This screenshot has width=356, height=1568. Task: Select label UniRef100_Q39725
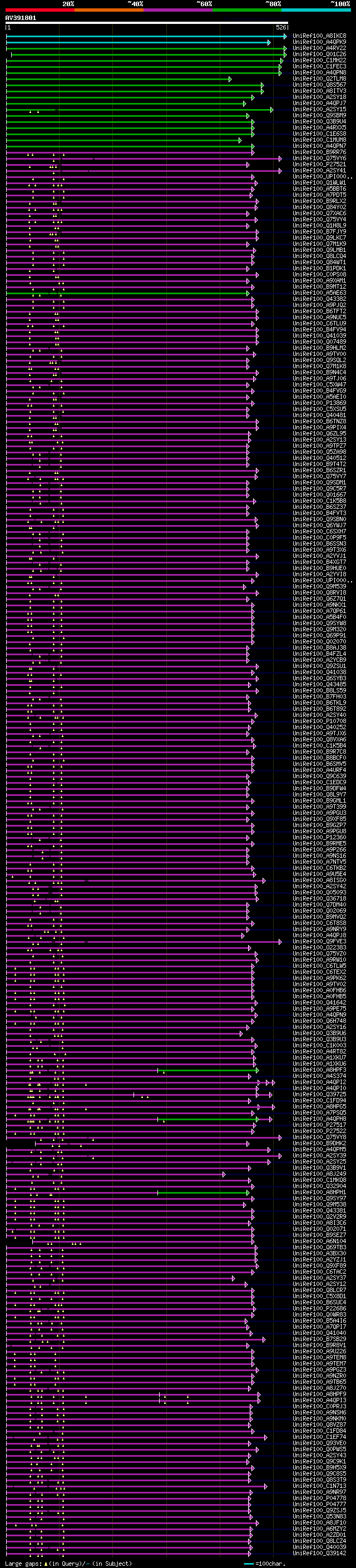tap(319, 1095)
